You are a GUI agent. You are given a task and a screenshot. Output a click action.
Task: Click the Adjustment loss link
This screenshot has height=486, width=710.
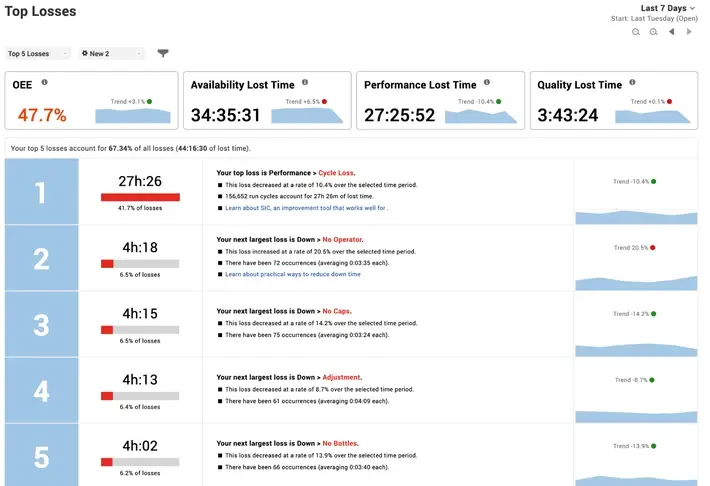pos(341,377)
